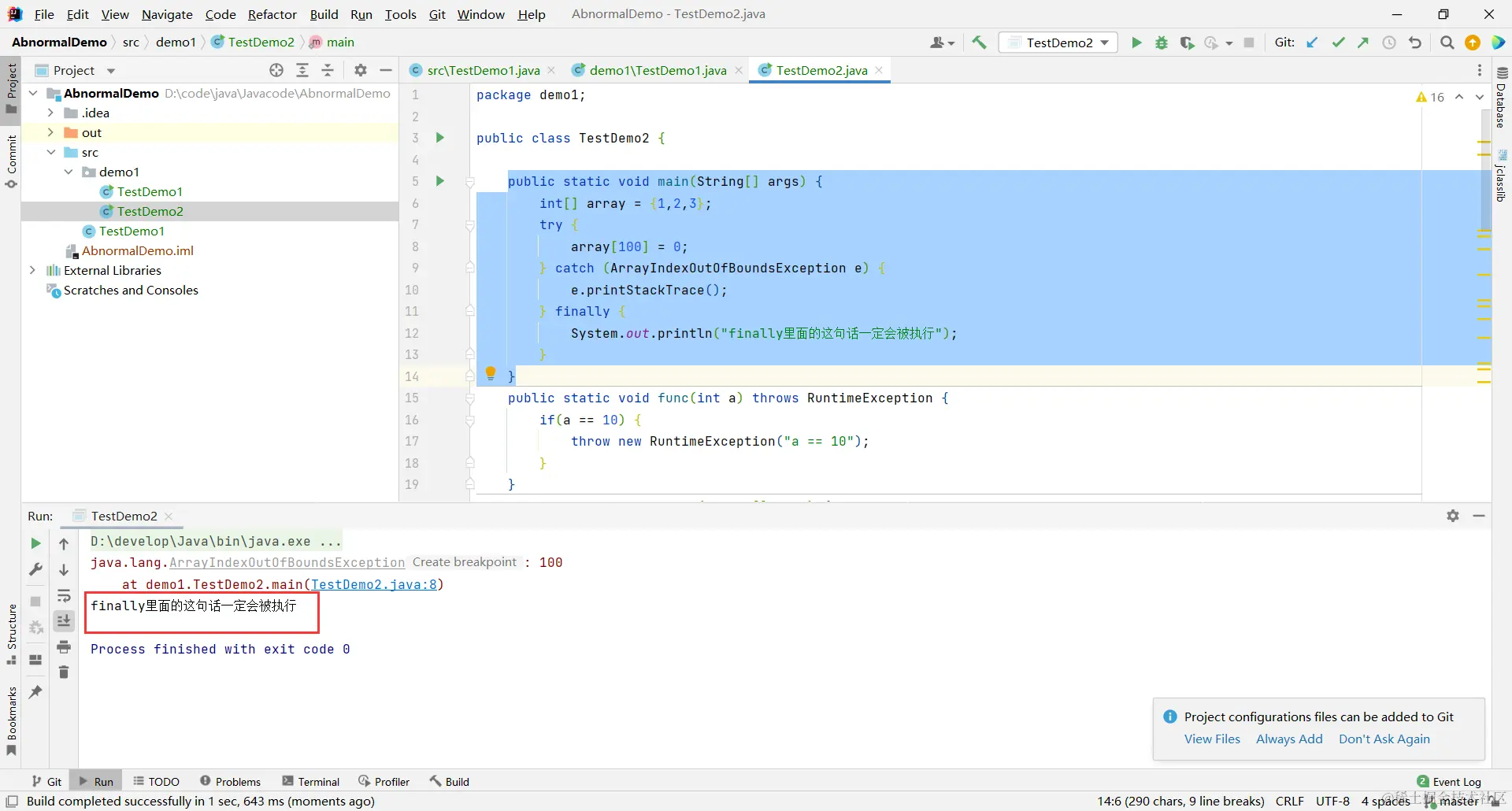Image resolution: width=1512 pixels, height=811 pixels.
Task: Collapse all items in the Project tree
Action: (x=328, y=70)
